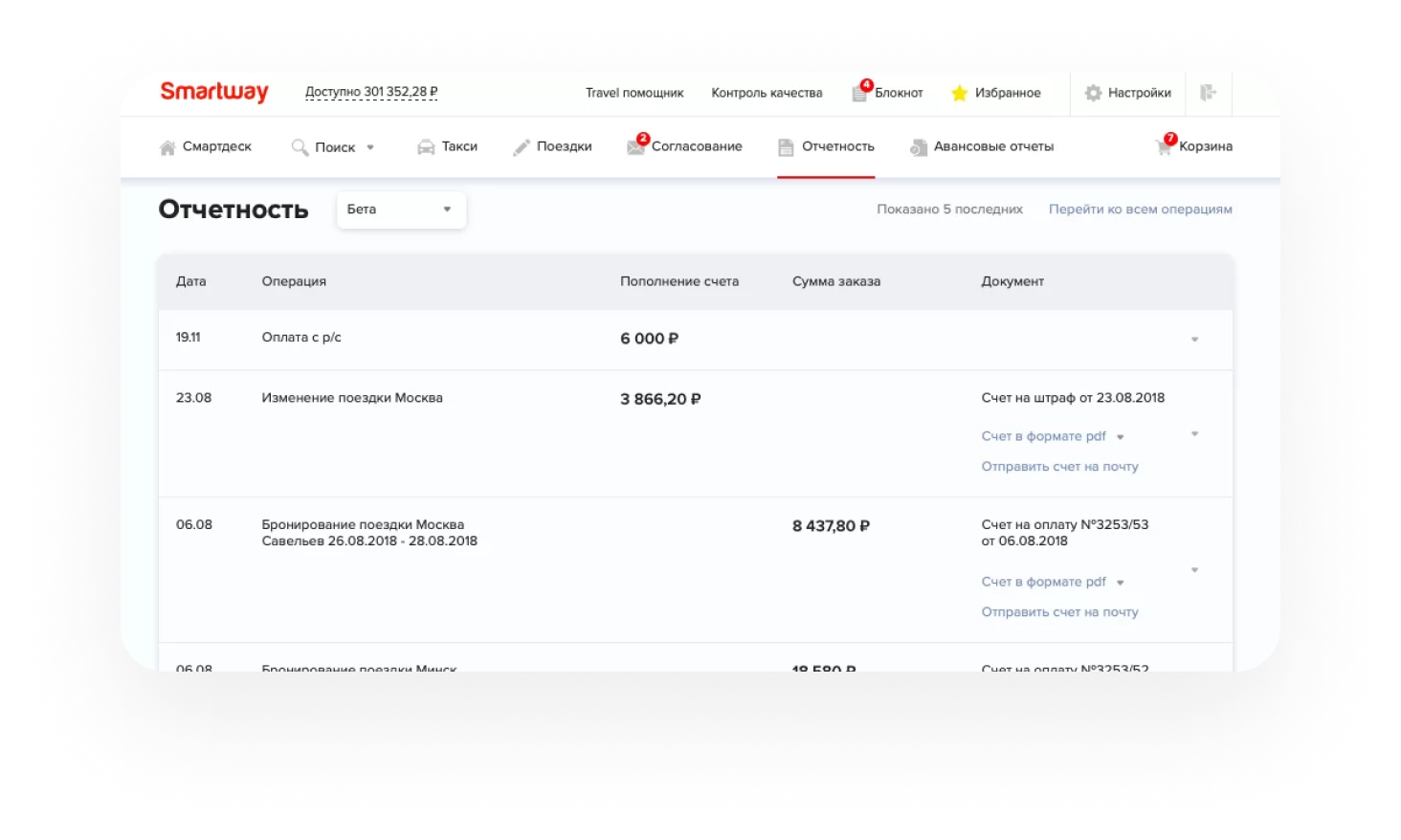Image resolution: width=1401 pixels, height=840 pixels.
Task: Open the Настройки label
Action: click(x=1140, y=93)
